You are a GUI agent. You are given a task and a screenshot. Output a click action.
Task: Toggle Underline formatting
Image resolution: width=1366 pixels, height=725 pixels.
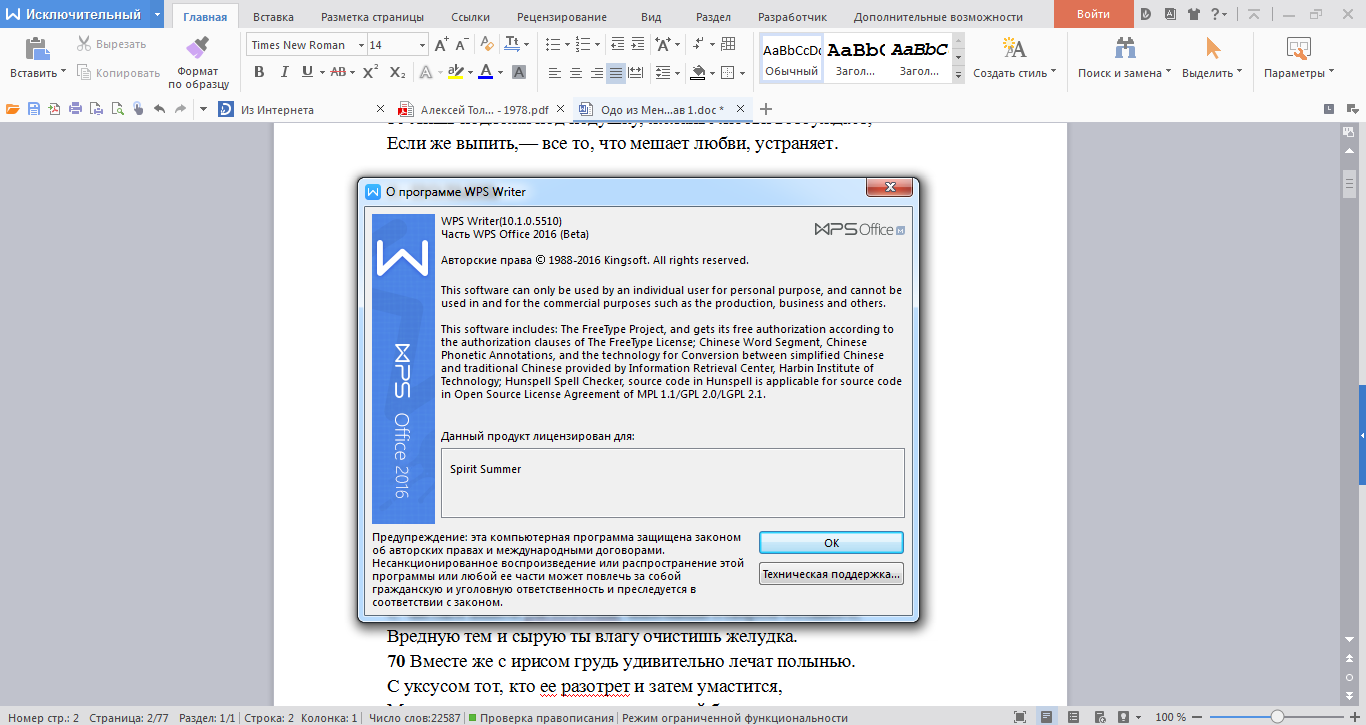point(307,72)
